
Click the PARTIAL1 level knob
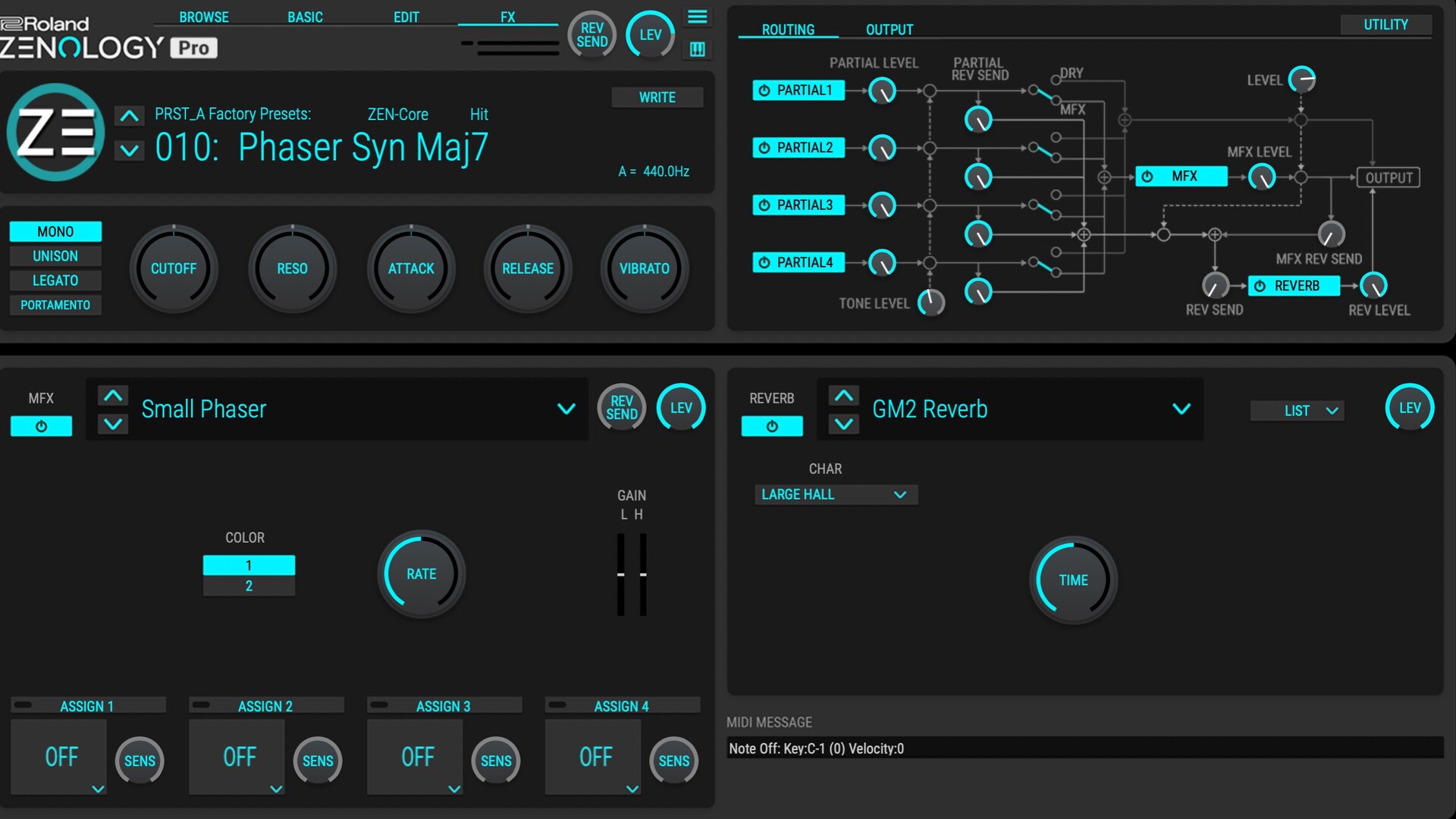[882, 91]
